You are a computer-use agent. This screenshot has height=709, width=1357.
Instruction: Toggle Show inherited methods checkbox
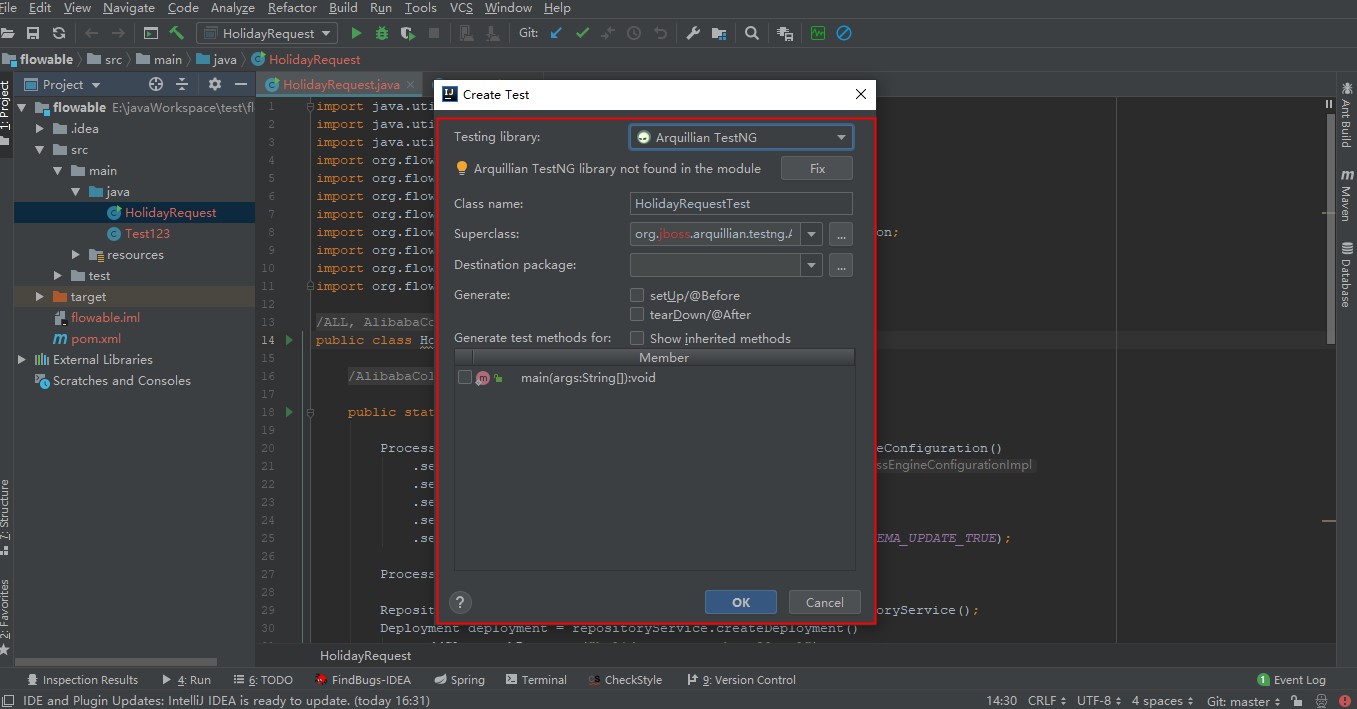[637, 338]
